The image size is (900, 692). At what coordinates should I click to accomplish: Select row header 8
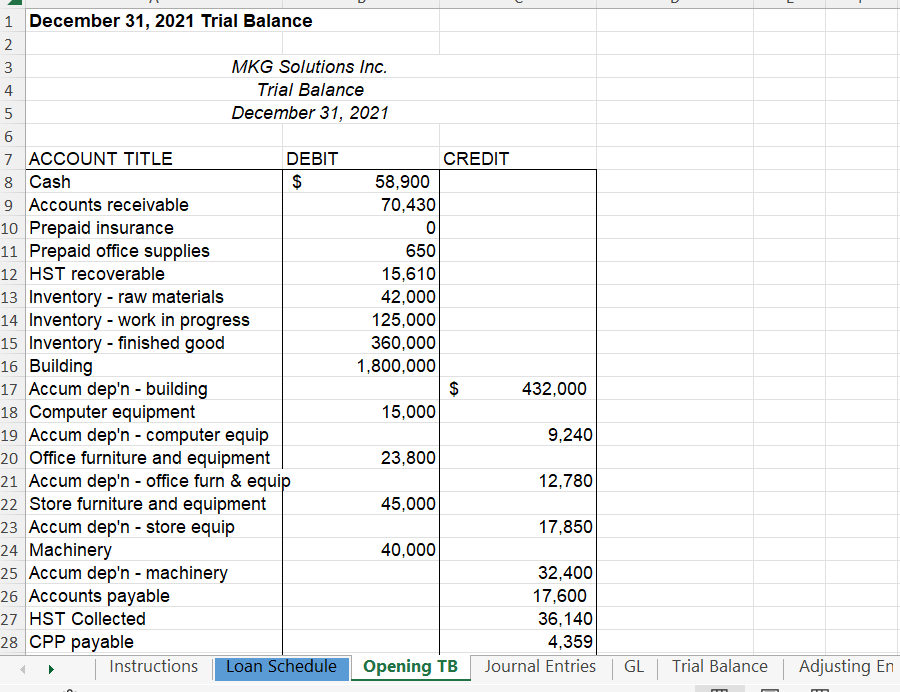(x=12, y=182)
